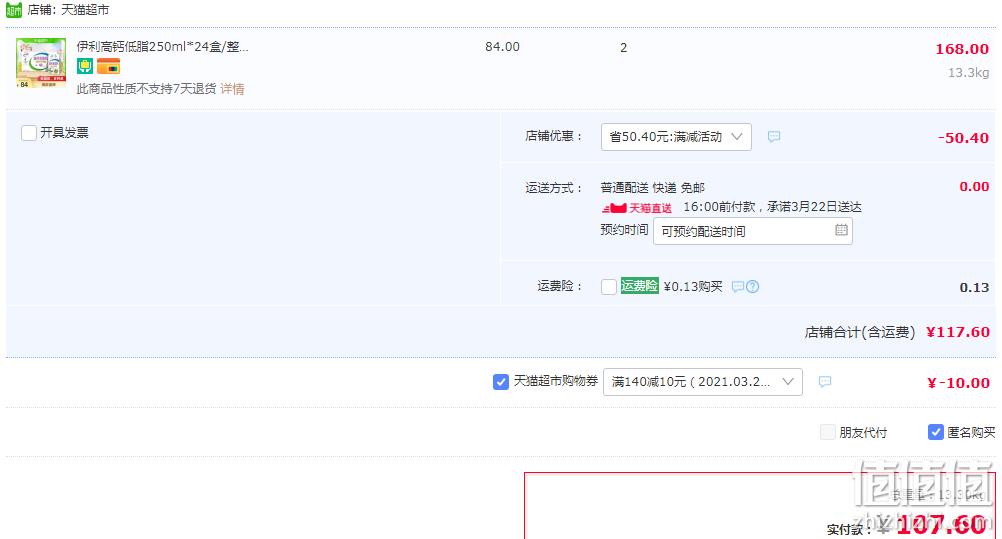
Task: Tick the 开具发票 invoice checkbox
Action: pos(29,133)
